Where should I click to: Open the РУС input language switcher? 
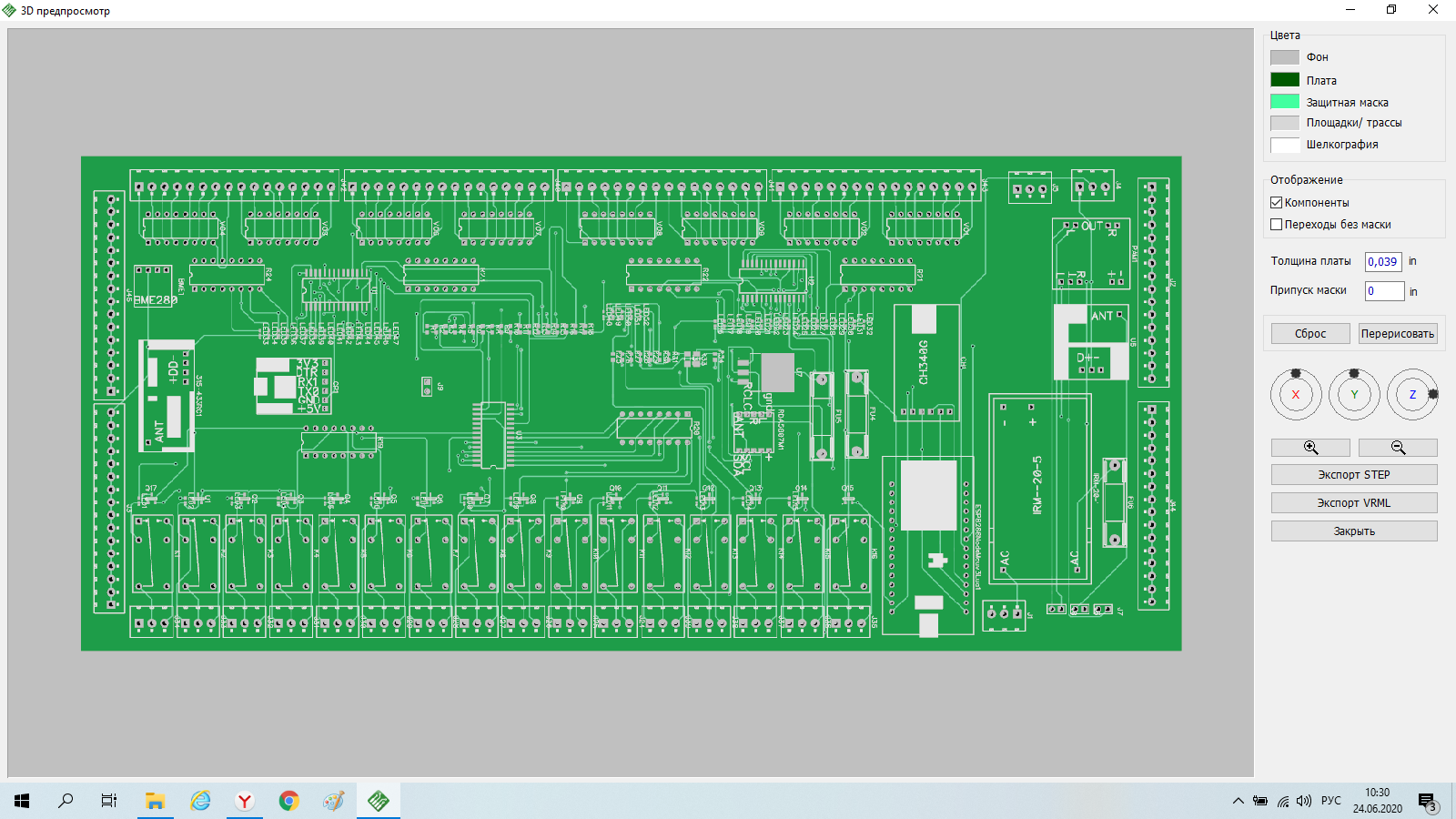(x=1331, y=801)
